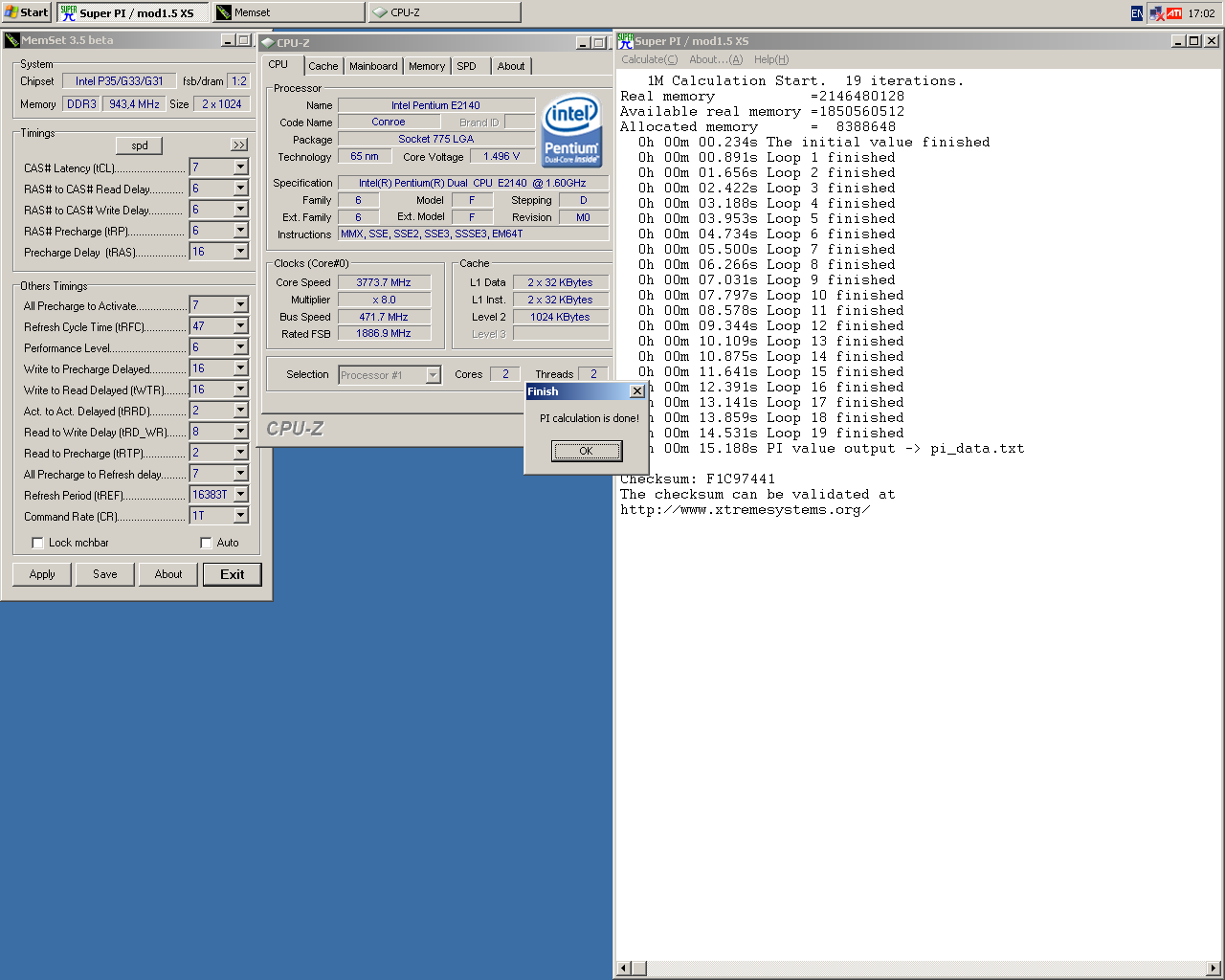This screenshot has height=980, width=1225.
Task: Click the scrollbar right arrow in Super PI
Action: [1214, 969]
